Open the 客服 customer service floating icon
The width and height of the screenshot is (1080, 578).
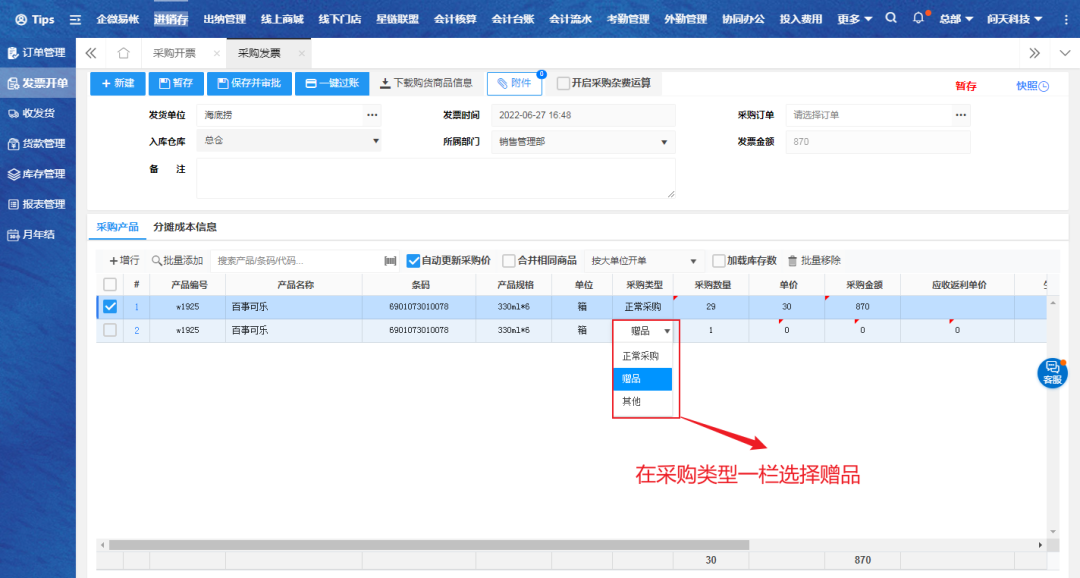coord(1052,372)
